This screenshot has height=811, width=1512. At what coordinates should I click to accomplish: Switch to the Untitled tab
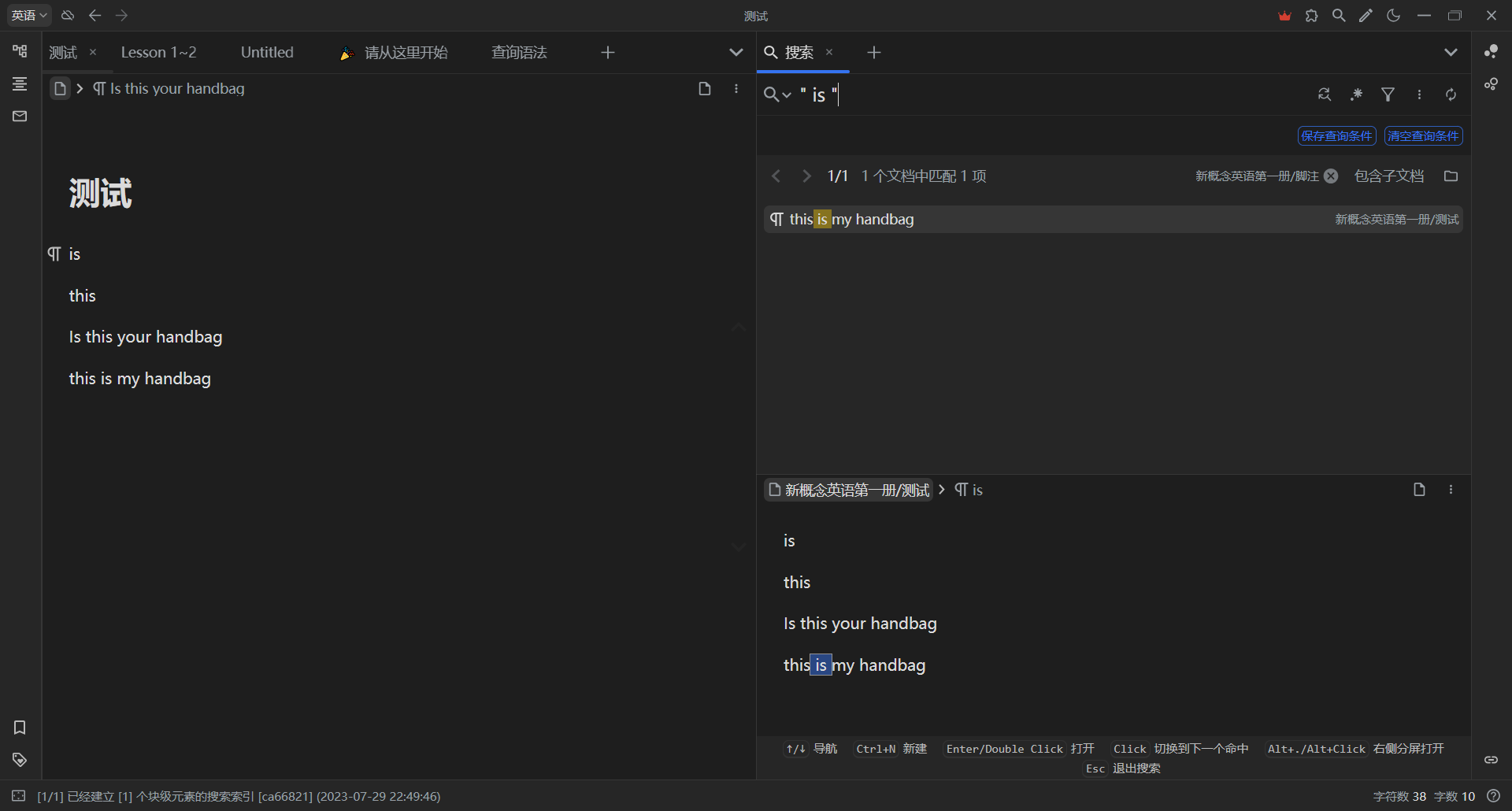pyautogui.click(x=267, y=52)
